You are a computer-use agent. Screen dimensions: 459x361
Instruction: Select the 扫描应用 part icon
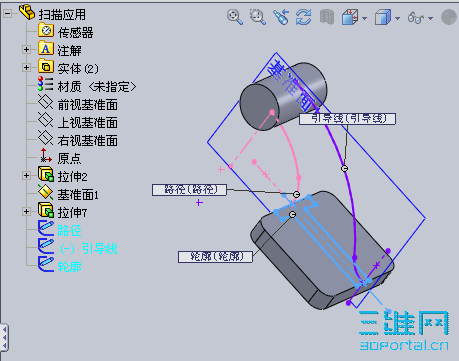click(27, 13)
